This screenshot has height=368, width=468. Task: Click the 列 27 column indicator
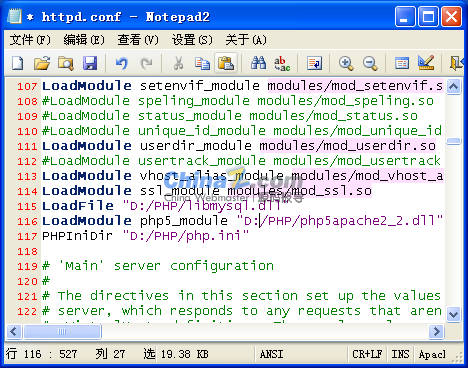[x=110, y=354]
